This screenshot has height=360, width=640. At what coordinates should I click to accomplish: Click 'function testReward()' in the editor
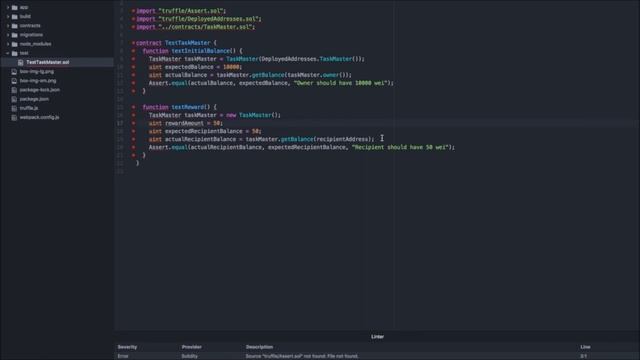tap(179, 107)
